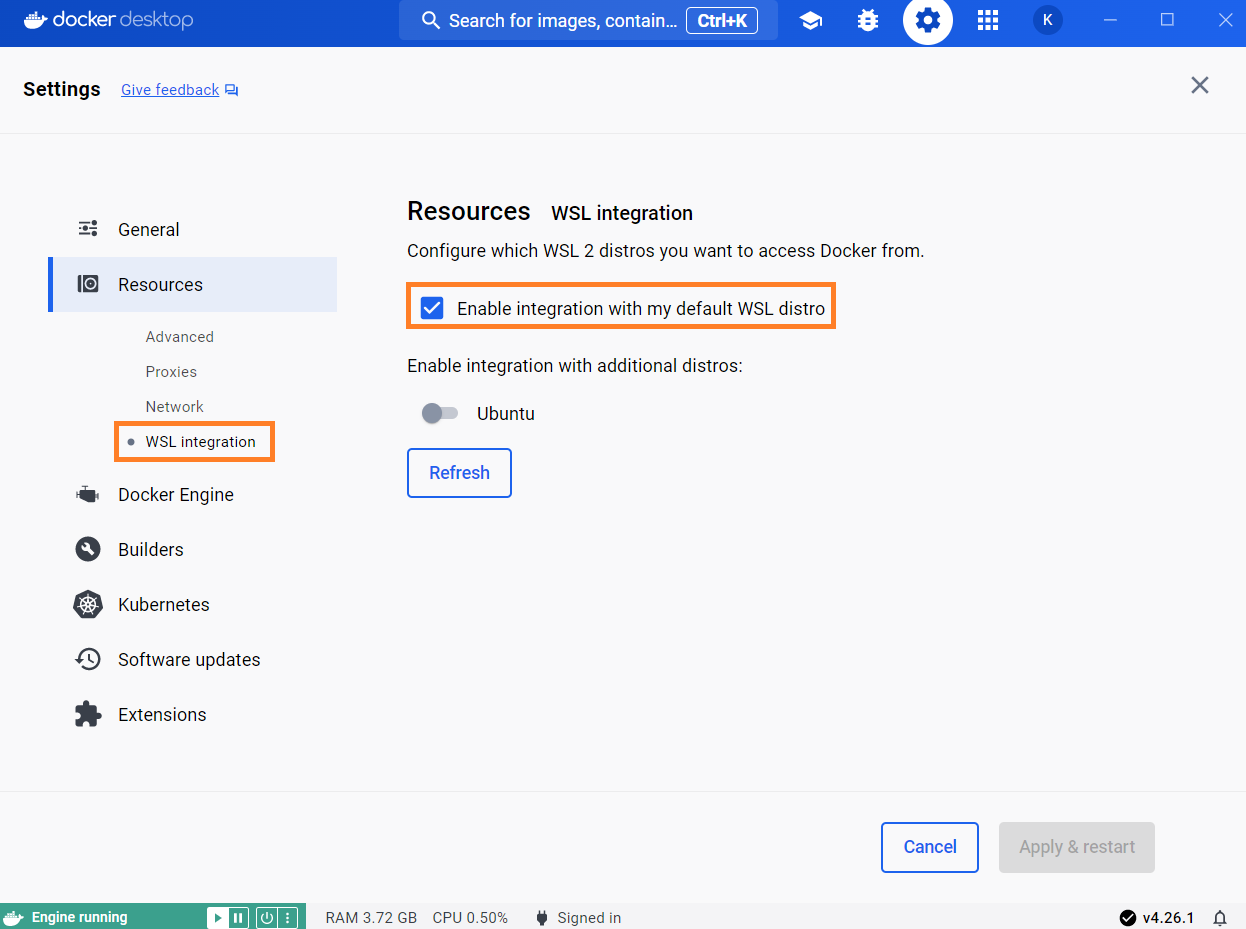Open the Learning center graduation cap icon

[x=811, y=20]
